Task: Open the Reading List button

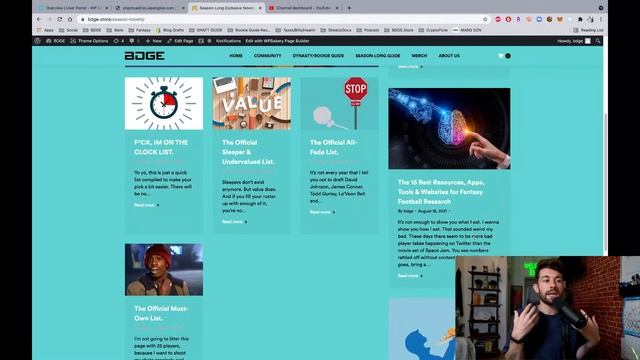Action: [588, 30]
